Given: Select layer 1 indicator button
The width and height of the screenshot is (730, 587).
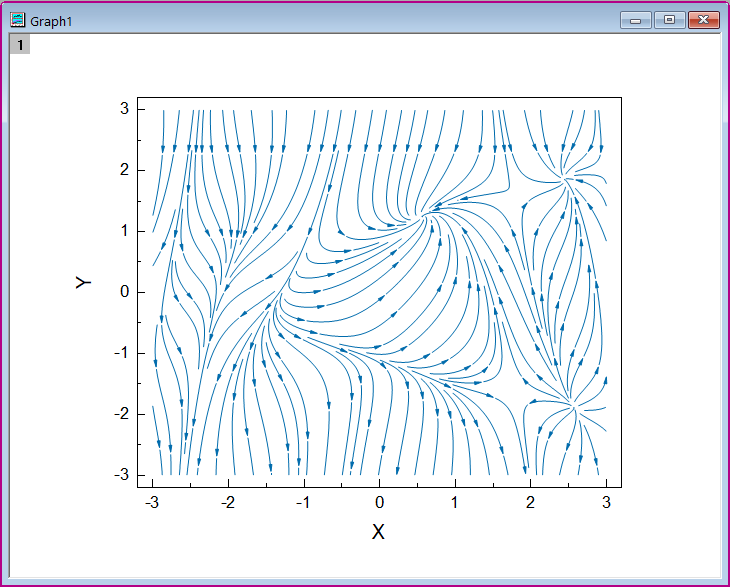Looking at the screenshot, I should tap(20, 45).
